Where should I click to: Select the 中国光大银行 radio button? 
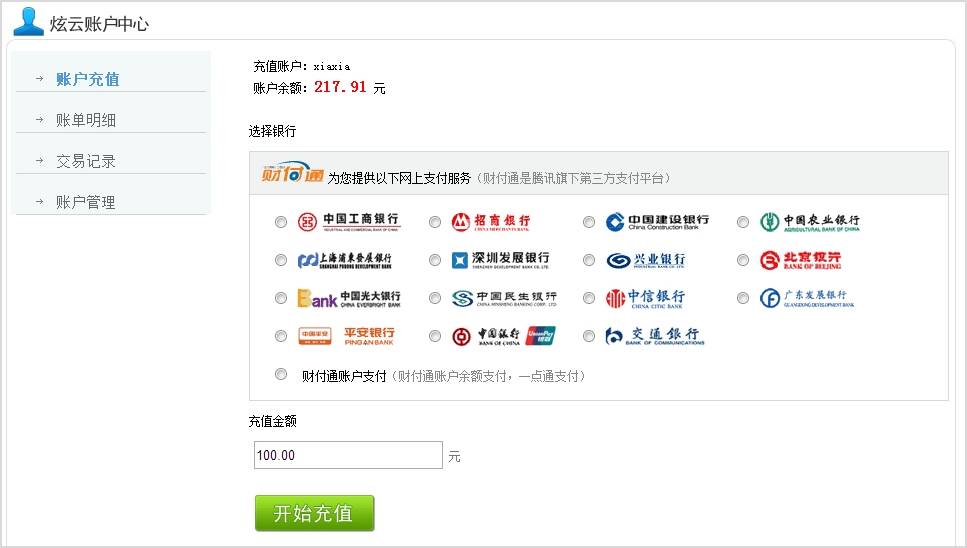click(281, 298)
